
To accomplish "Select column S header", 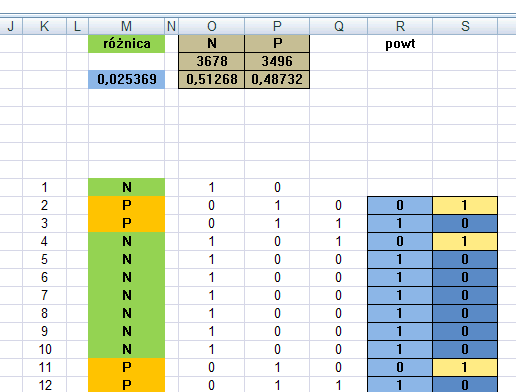I will point(465,26).
